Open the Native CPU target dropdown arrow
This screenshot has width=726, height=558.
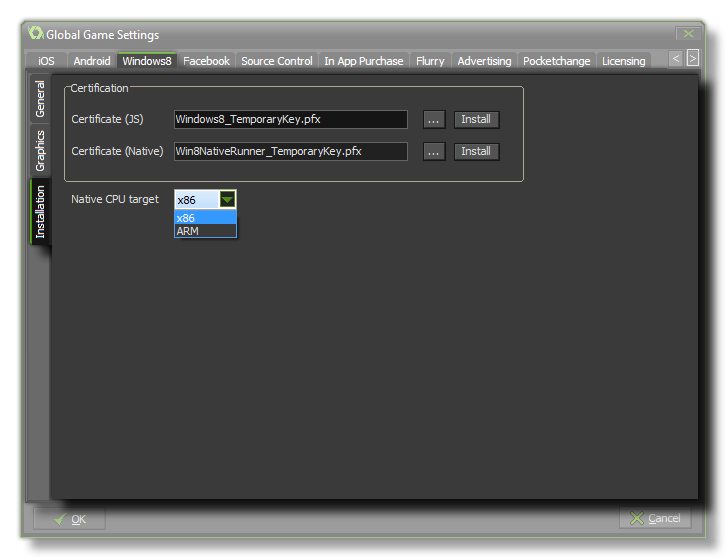228,200
